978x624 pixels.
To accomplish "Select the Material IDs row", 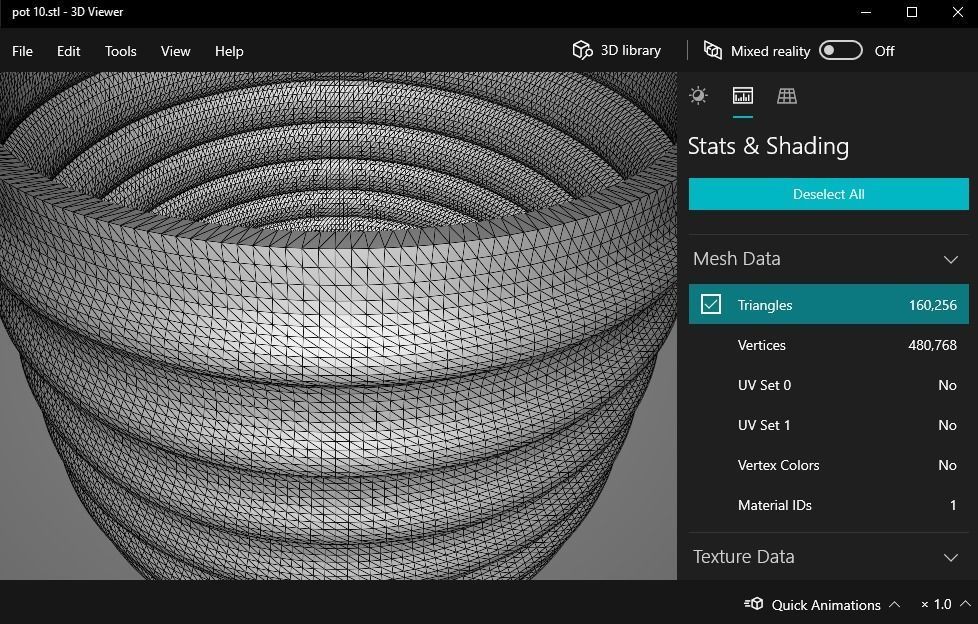I will click(x=828, y=505).
